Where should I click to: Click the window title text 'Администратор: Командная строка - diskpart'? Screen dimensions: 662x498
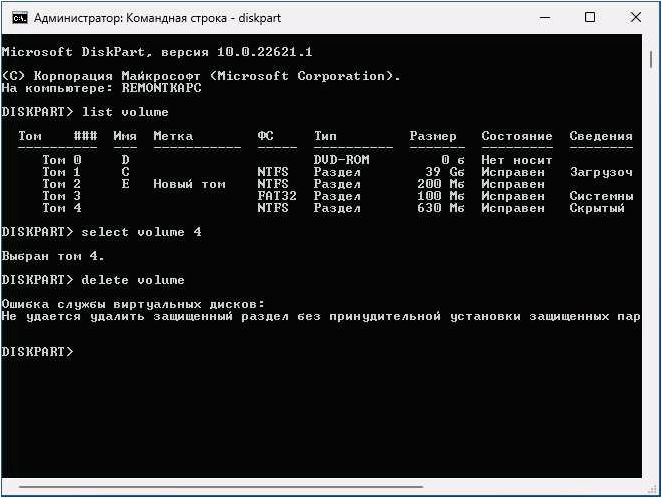pos(157,18)
